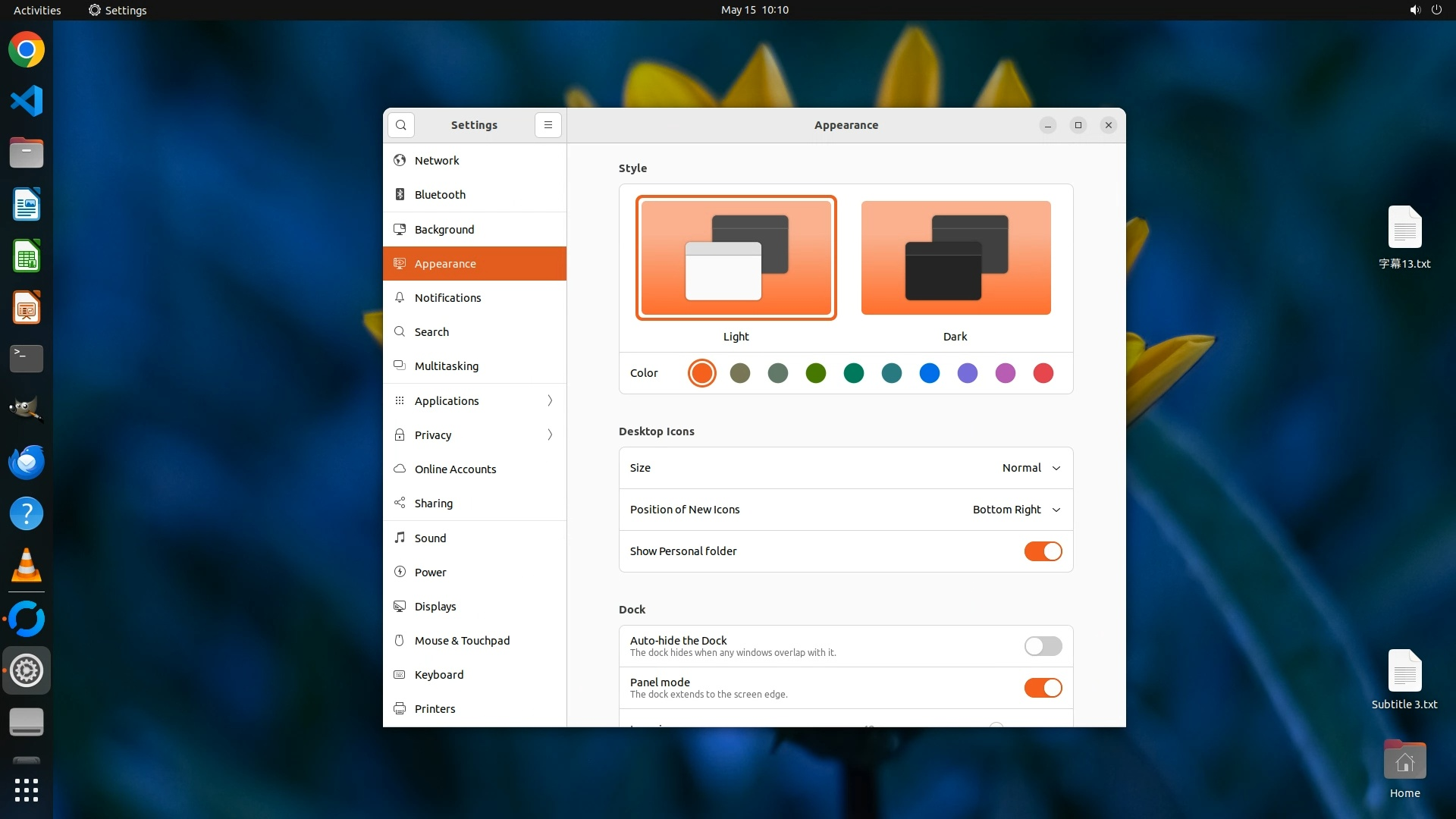Image resolution: width=1456 pixels, height=819 pixels.
Task: Go to the Background settings panel
Action: [475, 229]
